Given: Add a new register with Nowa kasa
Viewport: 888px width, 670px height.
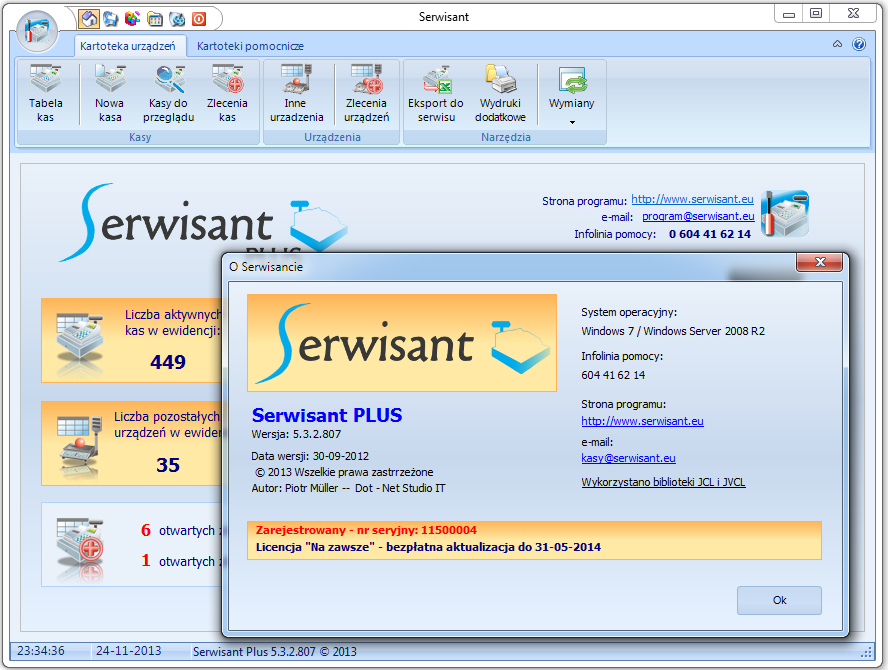Looking at the screenshot, I should click(x=109, y=93).
